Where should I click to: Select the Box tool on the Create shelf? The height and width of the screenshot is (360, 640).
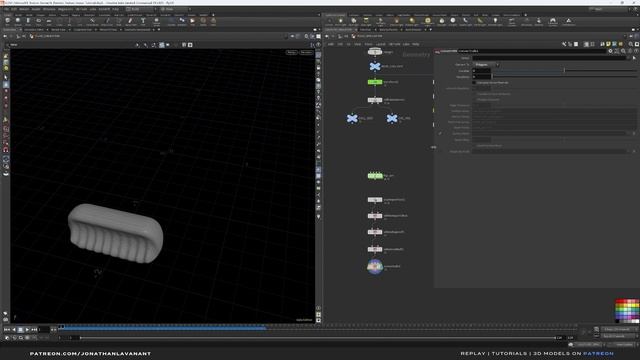coord(7,21)
